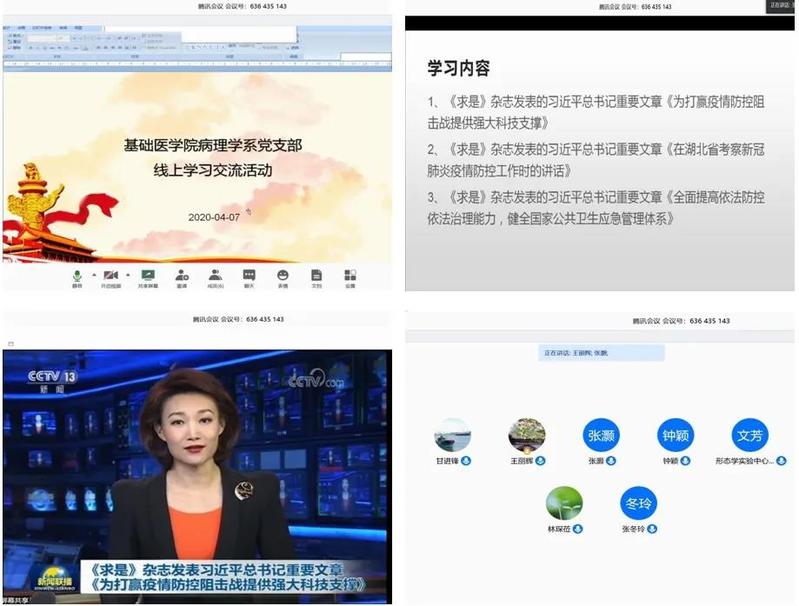The height and width of the screenshot is (606, 799).
Task: Click the currently speaking banner 王丽辉
Action: [601, 353]
